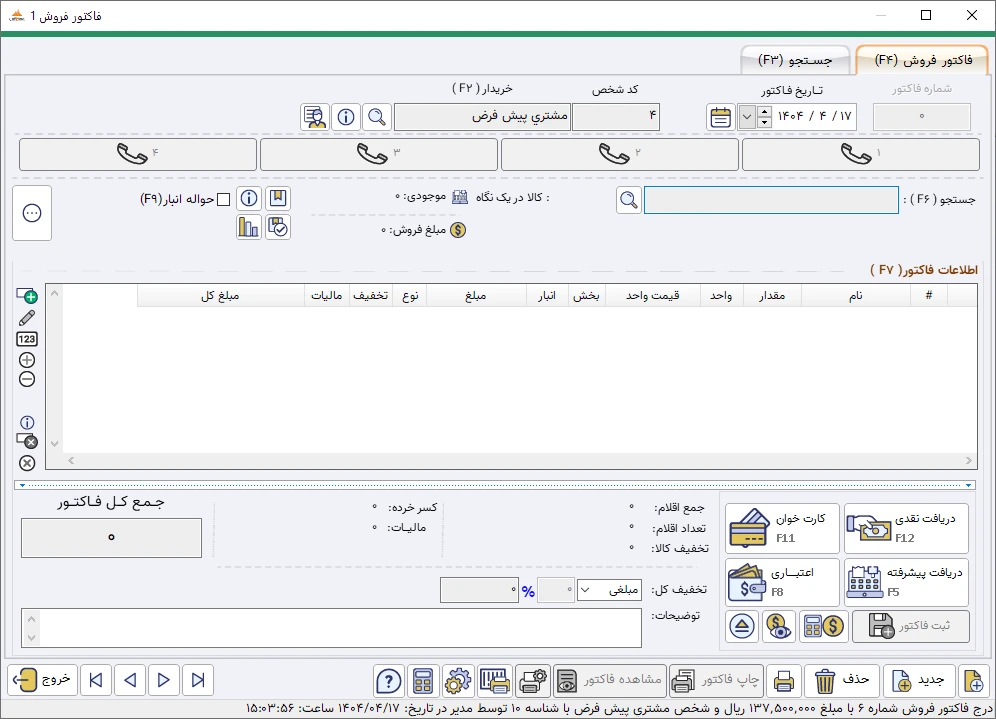Viewport: 996px width, 719px height.
Task: Click the help question mark icon
Action: tap(388, 681)
